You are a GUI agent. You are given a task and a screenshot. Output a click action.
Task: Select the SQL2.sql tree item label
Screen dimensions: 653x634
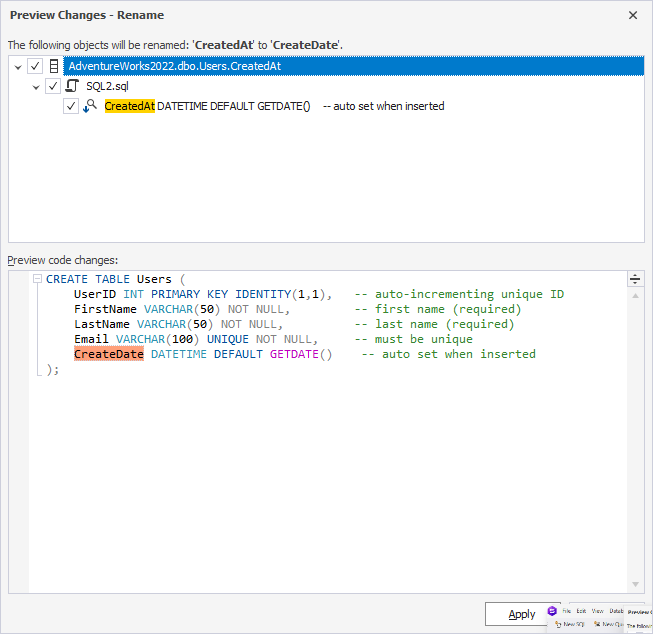(107, 86)
